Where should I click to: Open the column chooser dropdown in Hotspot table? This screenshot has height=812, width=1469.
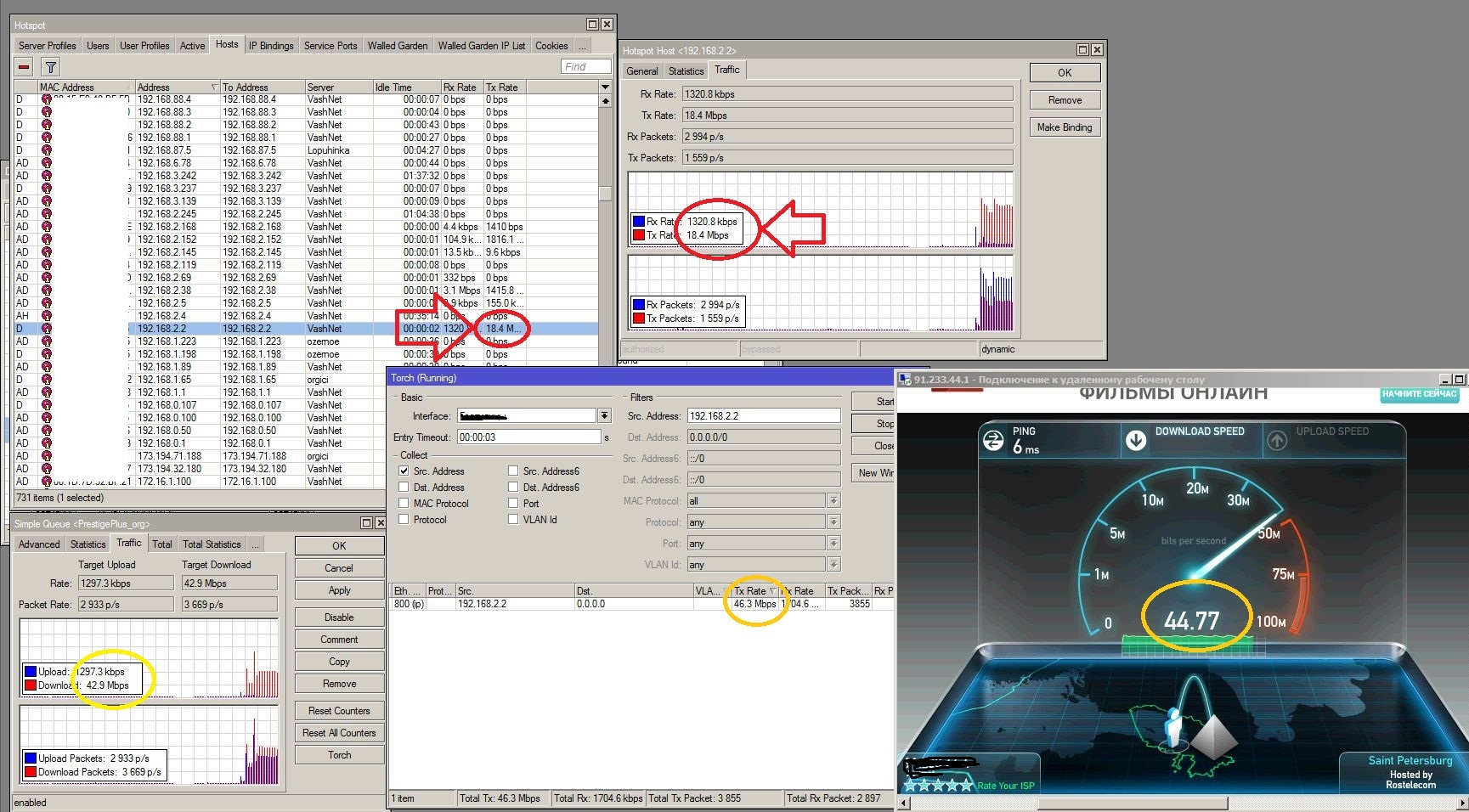(x=605, y=87)
